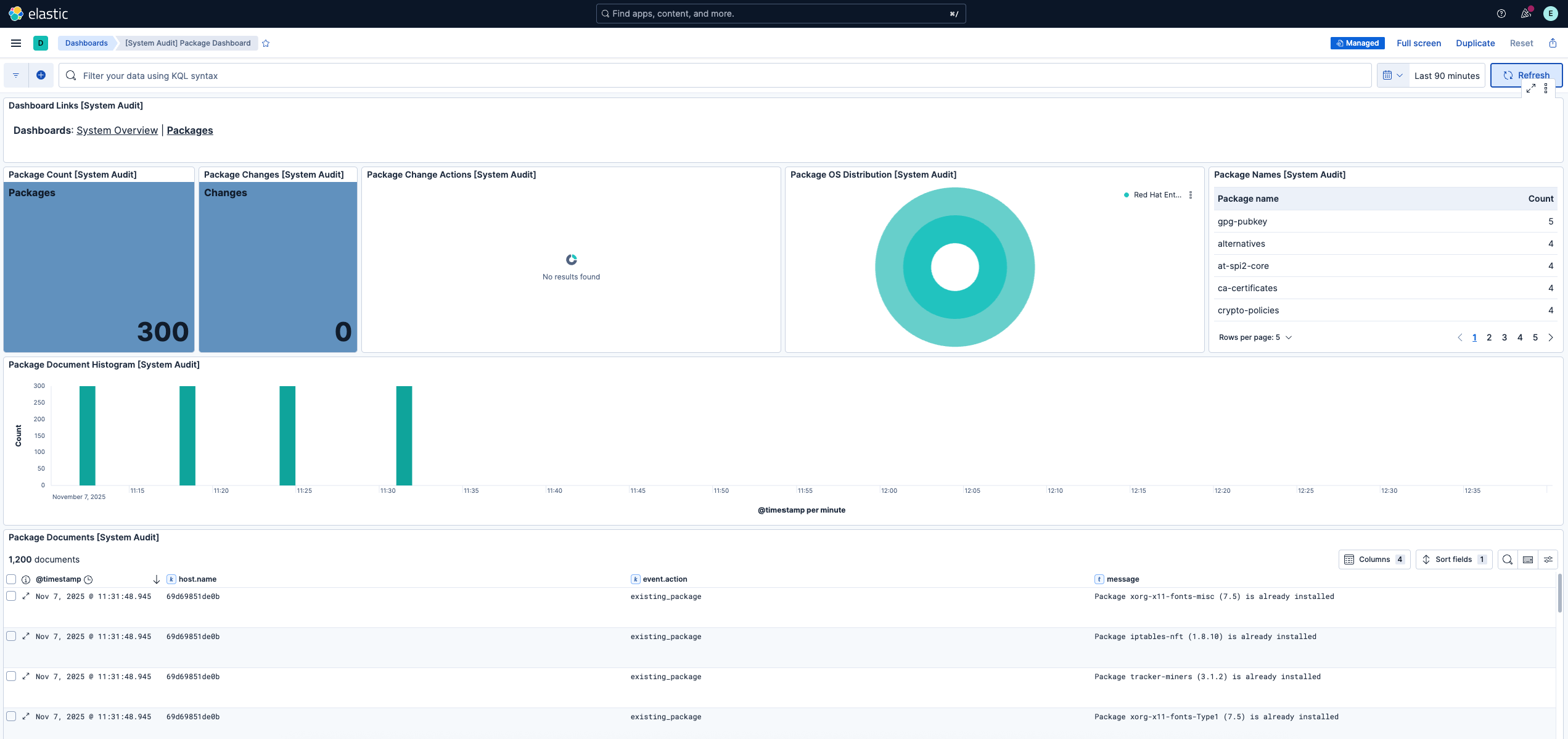This screenshot has width=1568, height=739.
Task: Open the newsfeed notifications icon
Action: 1526,14
